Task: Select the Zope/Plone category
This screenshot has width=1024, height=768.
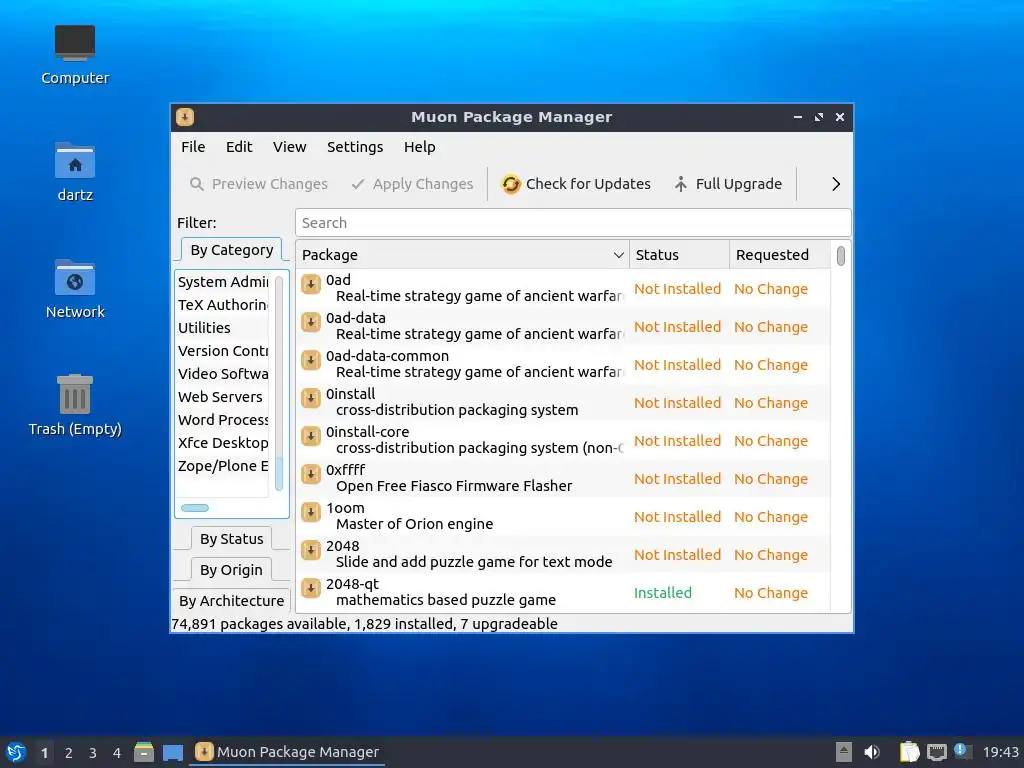Action: [x=222, y=466]
